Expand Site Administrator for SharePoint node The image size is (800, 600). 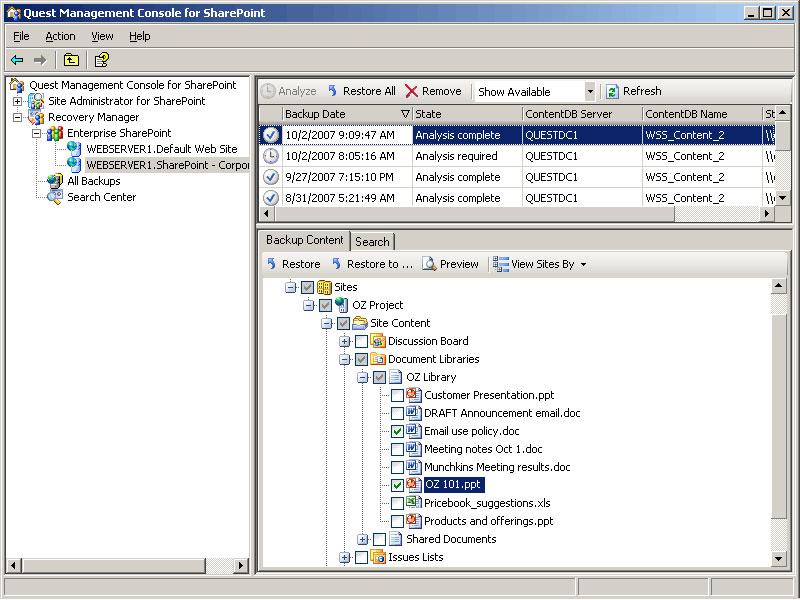click(17, 102)
